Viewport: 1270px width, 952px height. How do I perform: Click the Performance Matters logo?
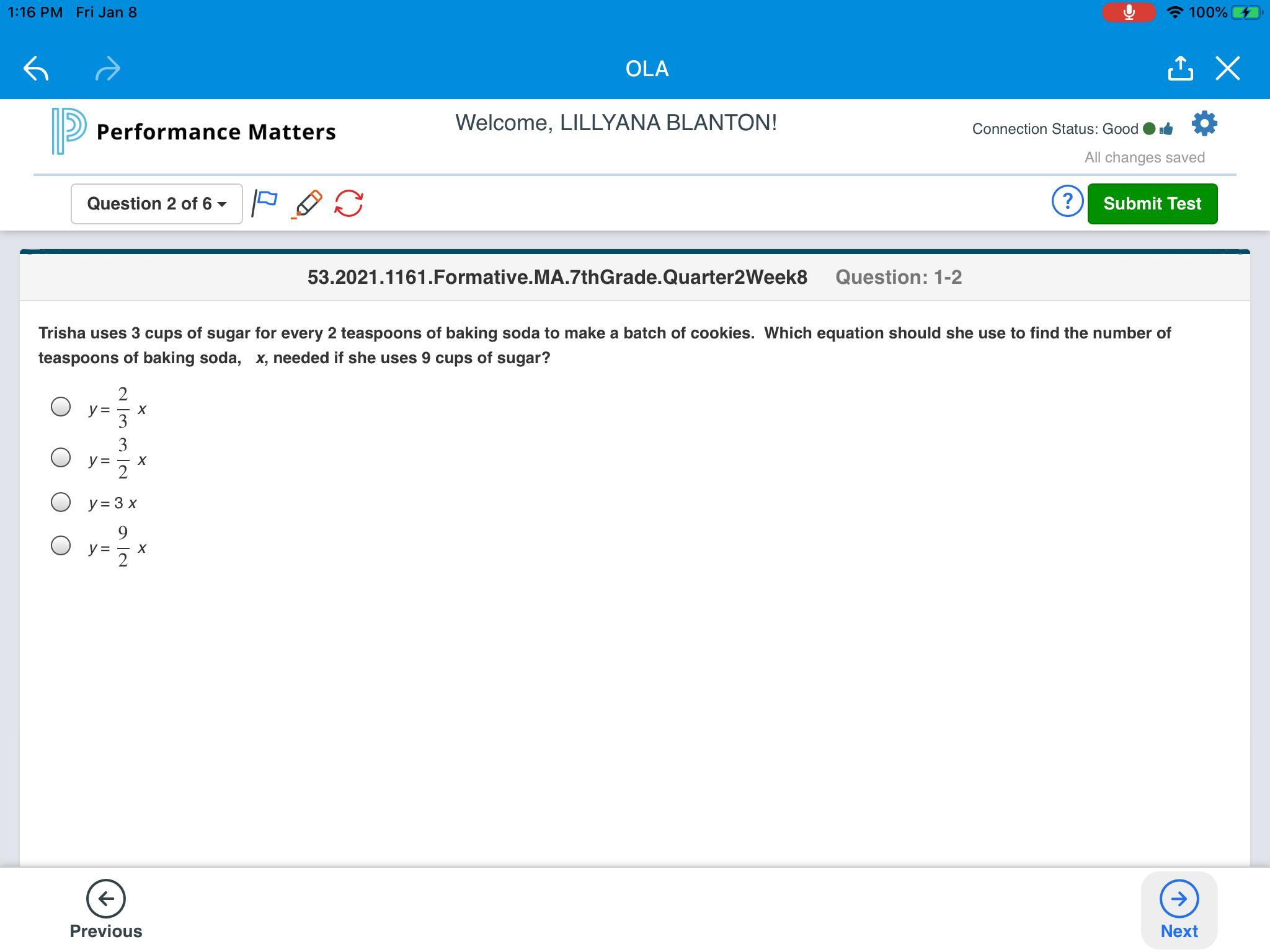click(69, 131)
